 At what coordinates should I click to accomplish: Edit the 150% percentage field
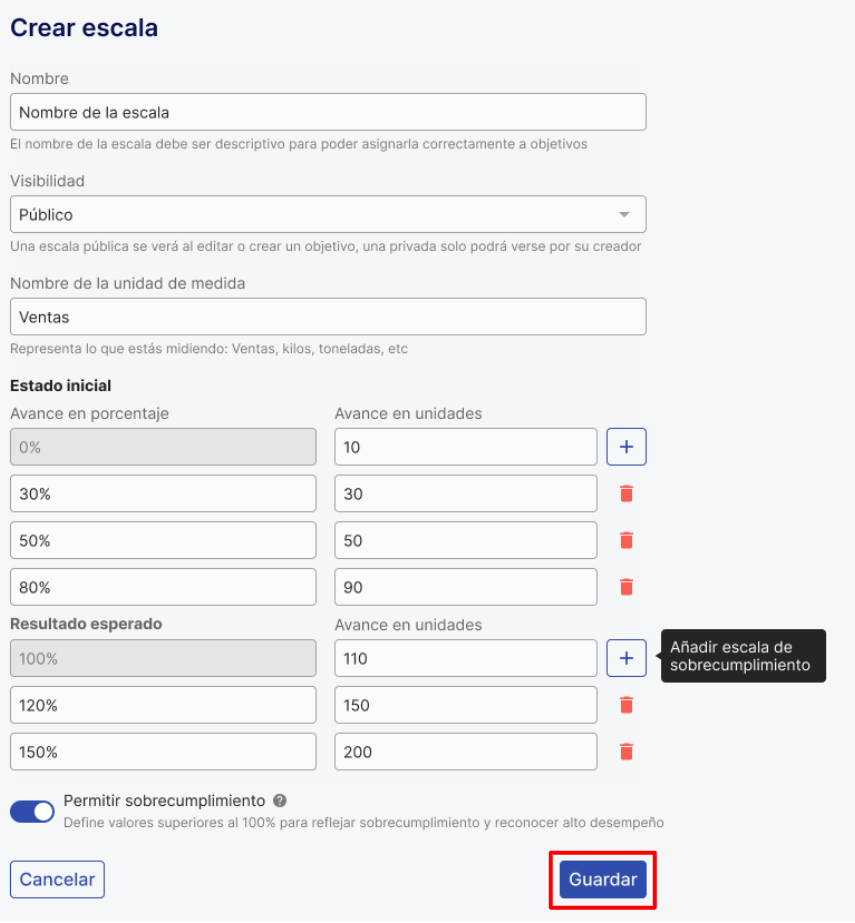click(x=163, y=752)
